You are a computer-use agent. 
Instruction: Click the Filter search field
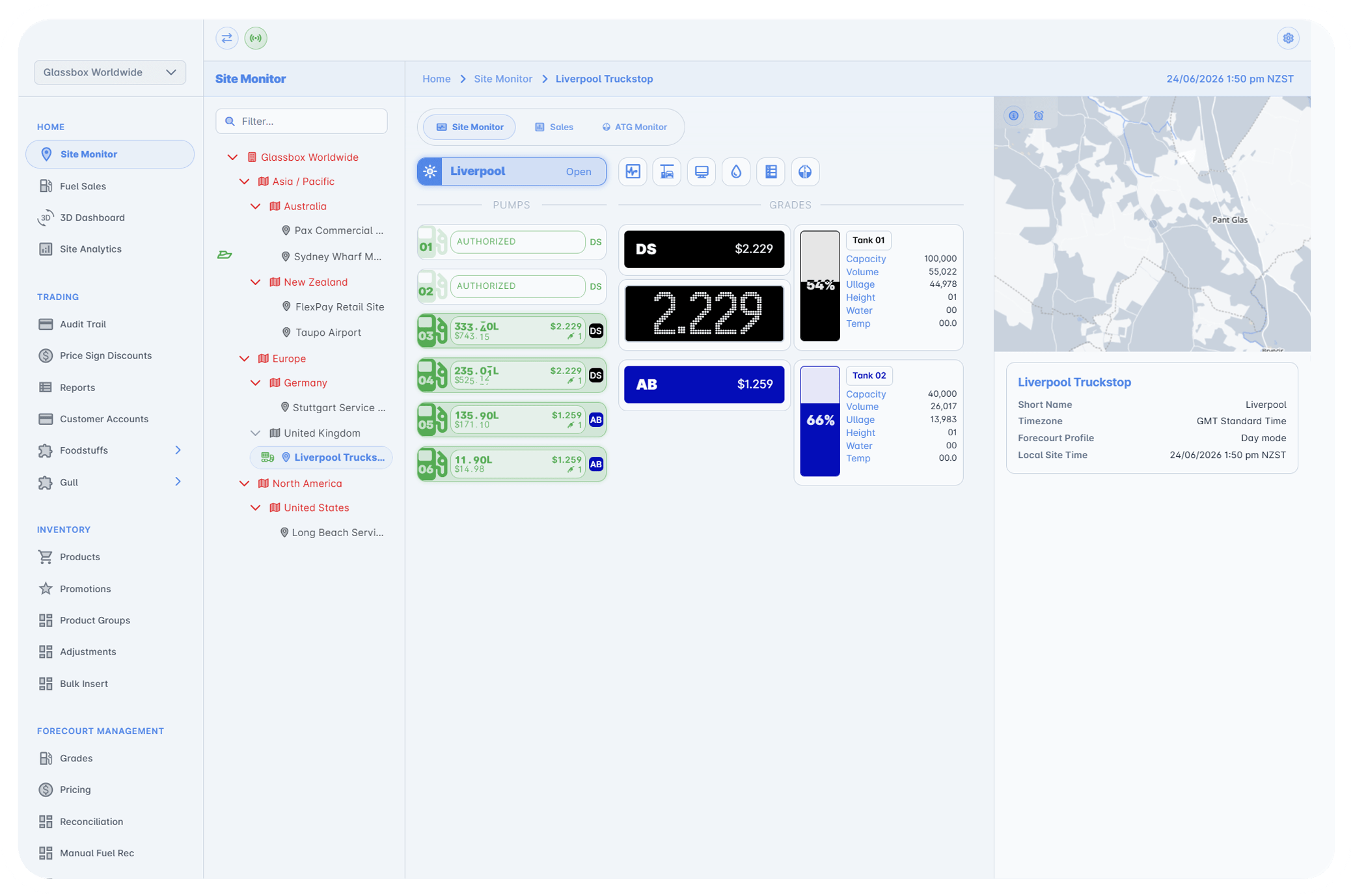(301, 122)
